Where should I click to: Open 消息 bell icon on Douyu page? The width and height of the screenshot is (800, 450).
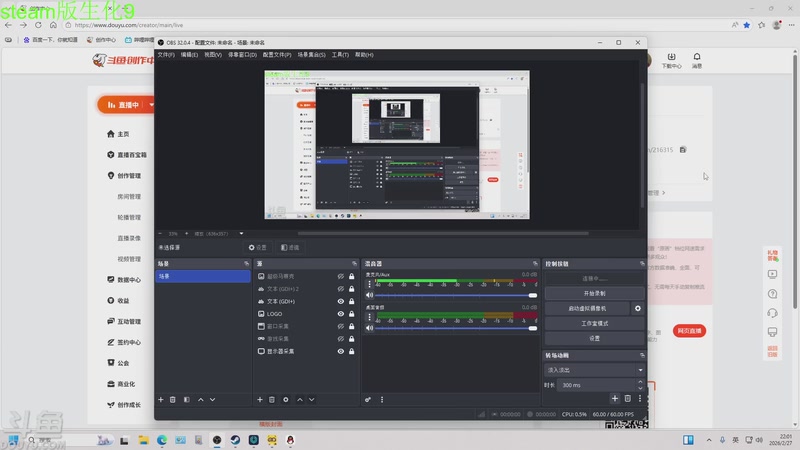697,60
